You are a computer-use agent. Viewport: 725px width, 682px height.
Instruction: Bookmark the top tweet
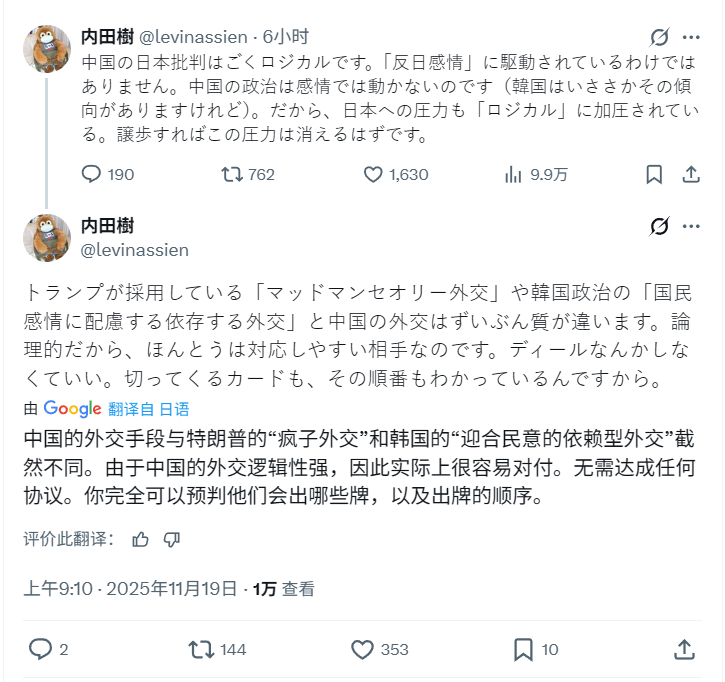[654, 175]
